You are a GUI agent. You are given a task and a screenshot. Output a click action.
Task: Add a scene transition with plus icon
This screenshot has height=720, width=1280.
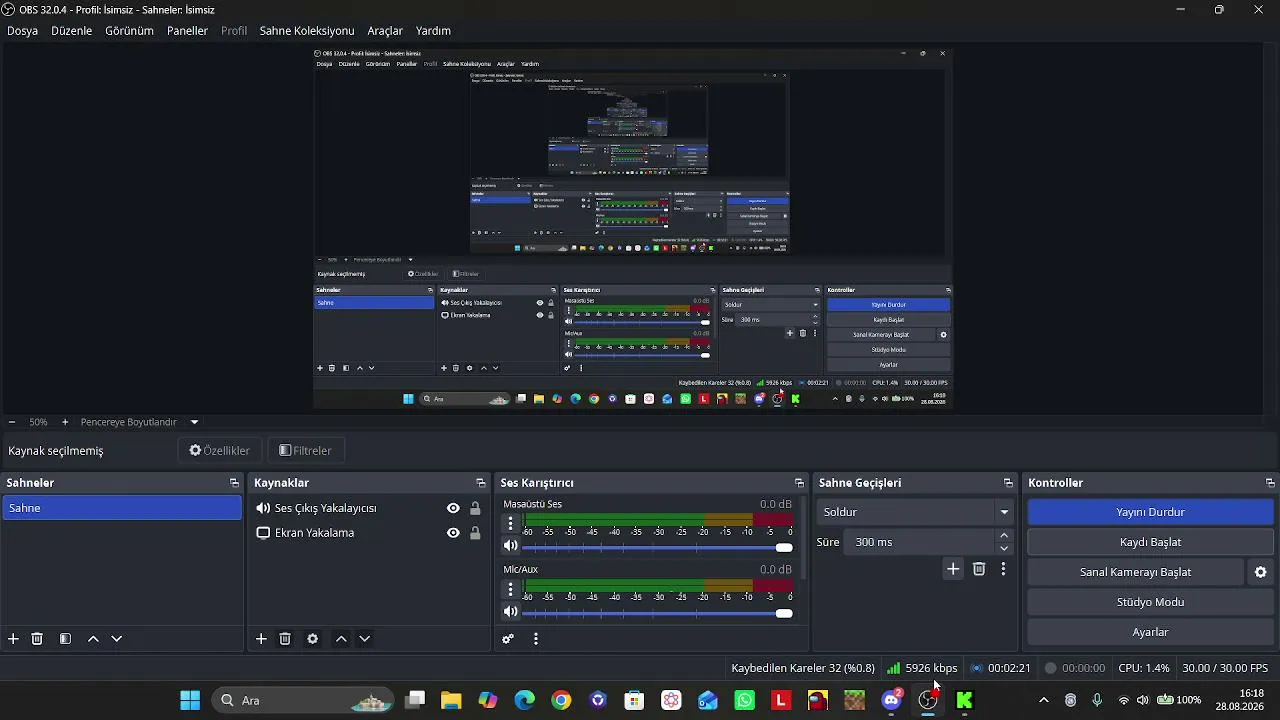(x=953, y=569)
